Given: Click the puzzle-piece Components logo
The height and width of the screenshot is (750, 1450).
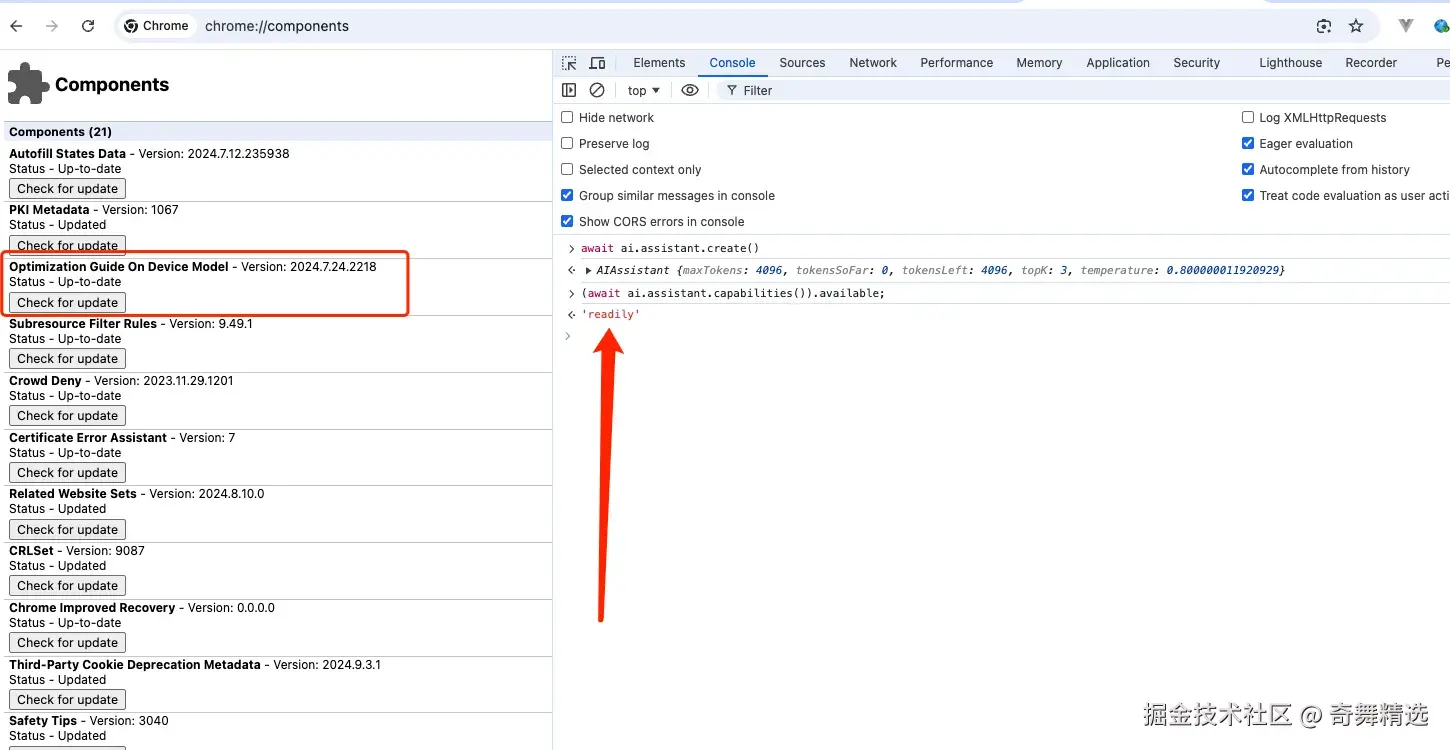Looking at the screenshot, I should pyautogui.click(x=28, y=84).
